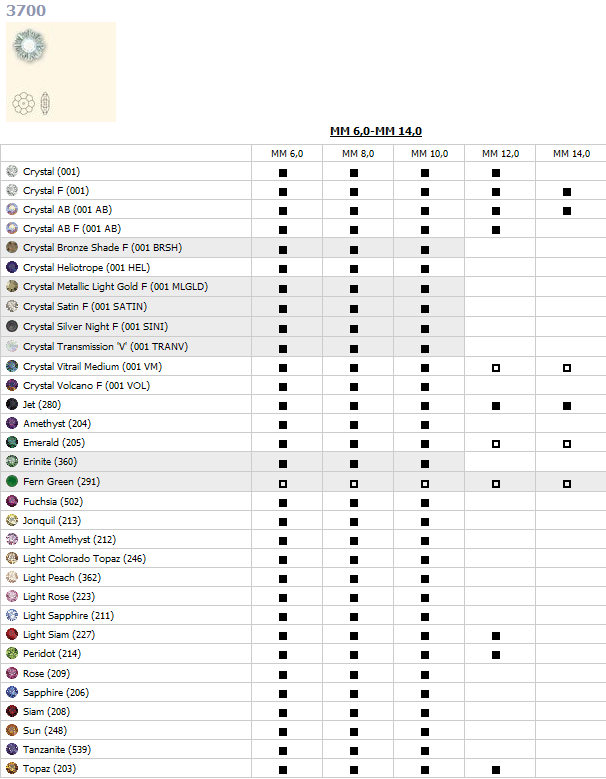Click the Emerald (205) color icon

(12, 442)
